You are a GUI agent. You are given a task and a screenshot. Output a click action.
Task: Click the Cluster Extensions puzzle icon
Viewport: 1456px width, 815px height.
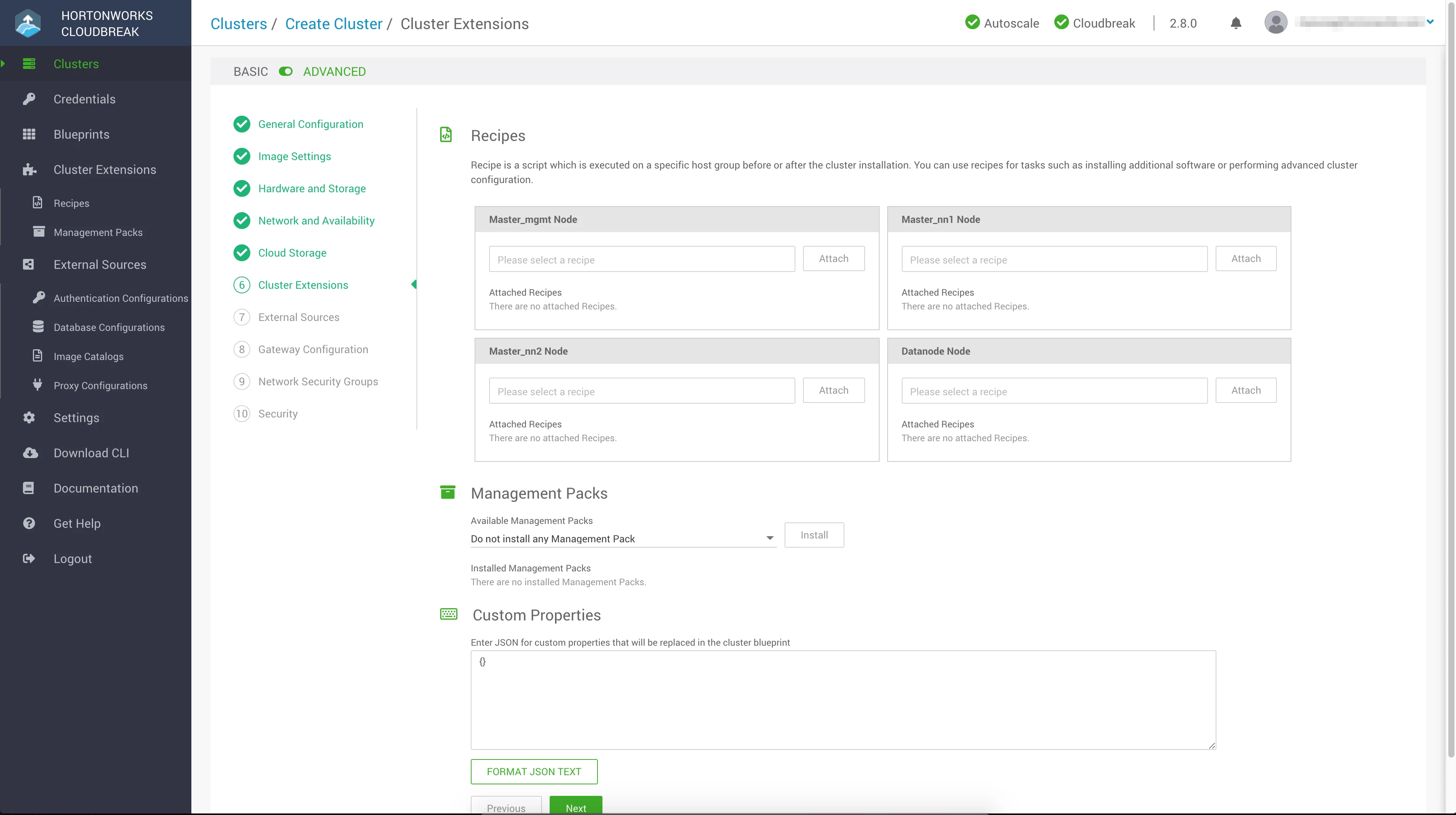(29, 170)
